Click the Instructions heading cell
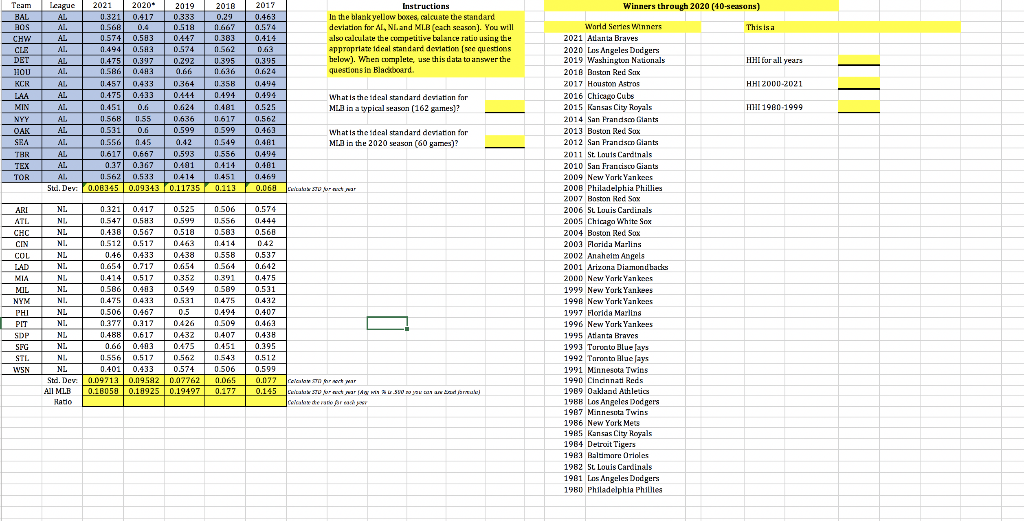 (425, 5)
